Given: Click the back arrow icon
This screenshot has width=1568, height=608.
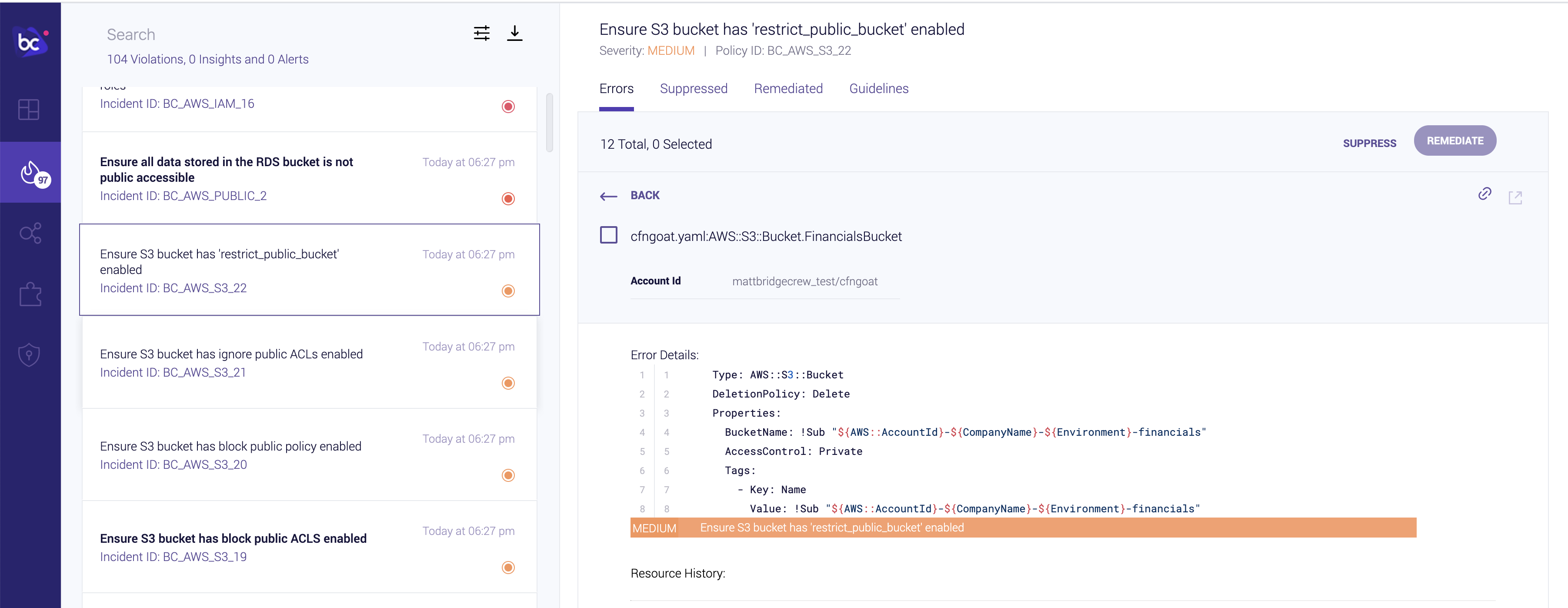Looking at the screenshot, I should [608, 196].
